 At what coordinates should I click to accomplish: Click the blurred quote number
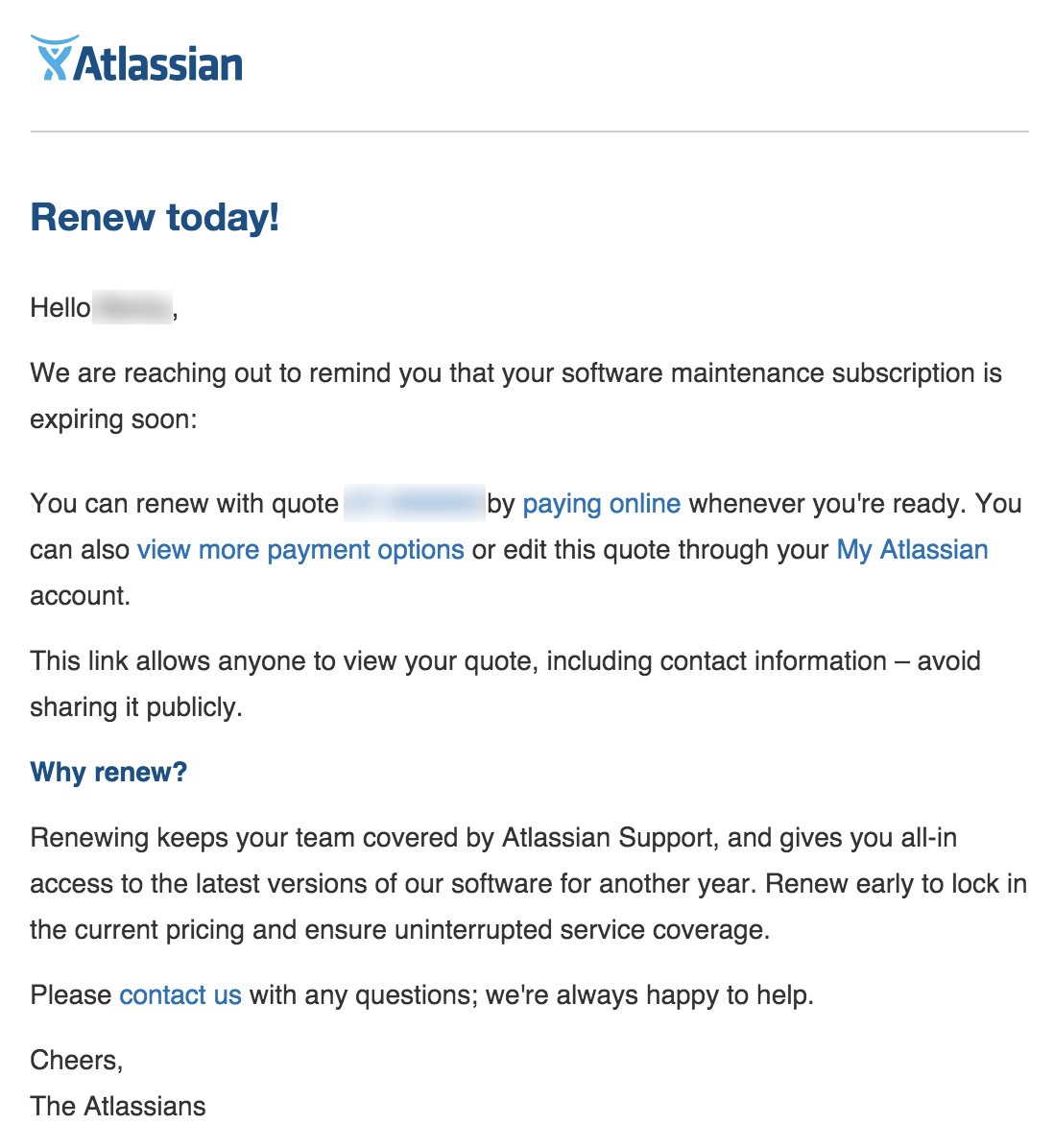click(414, 504)
